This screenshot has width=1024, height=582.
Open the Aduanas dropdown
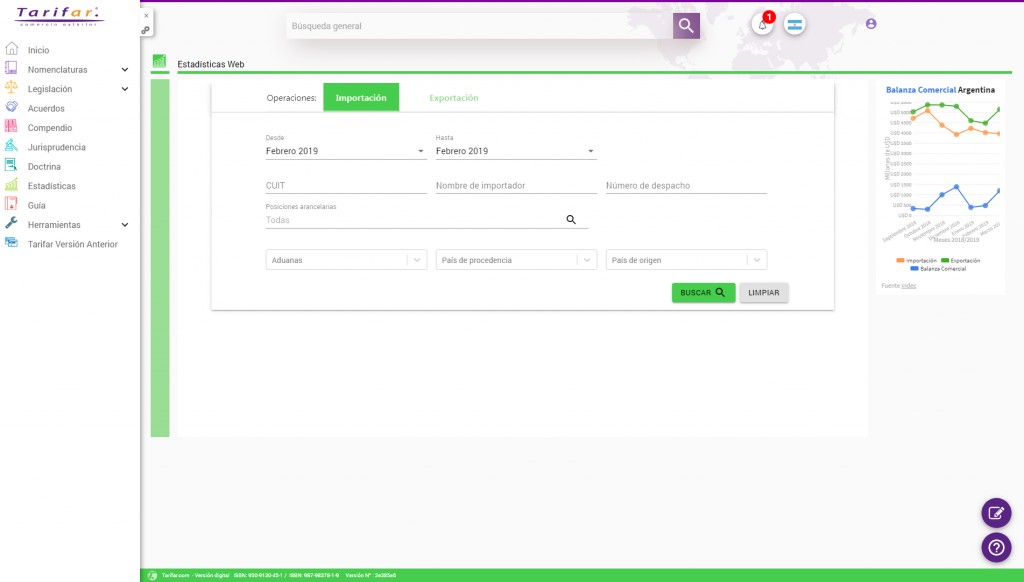point(346,260)
